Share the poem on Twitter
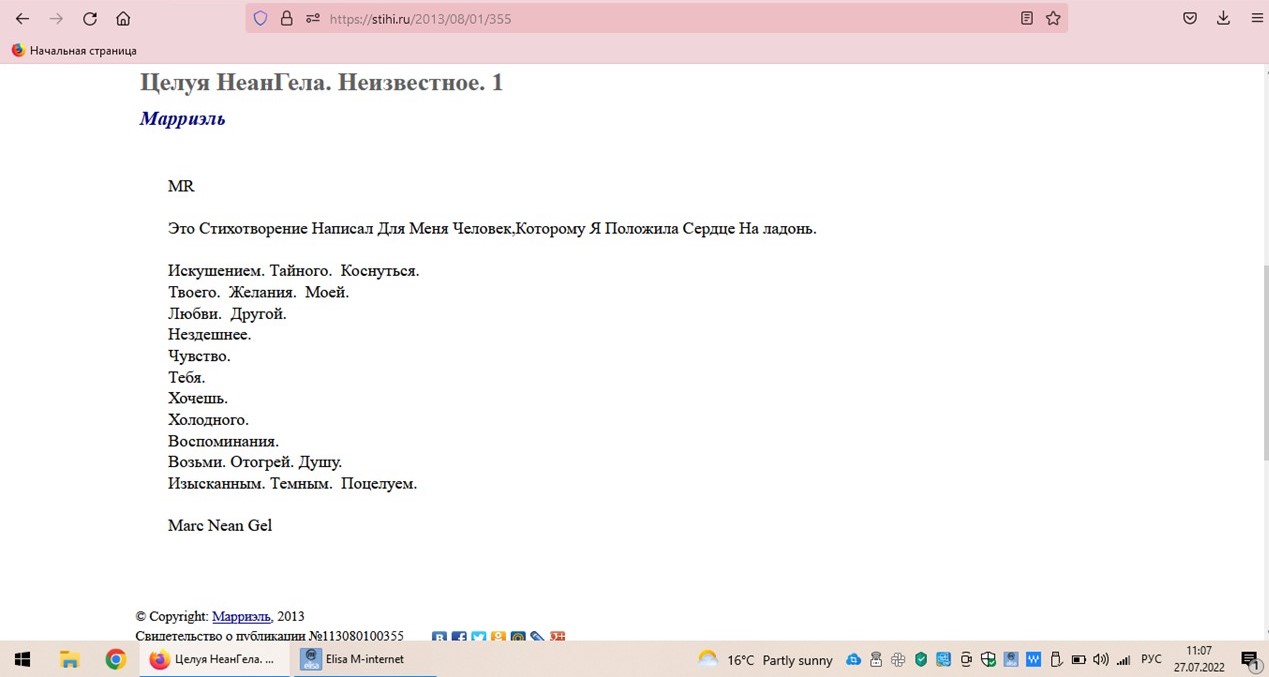Screen dimensions: 1269x677 click(478, 636)
